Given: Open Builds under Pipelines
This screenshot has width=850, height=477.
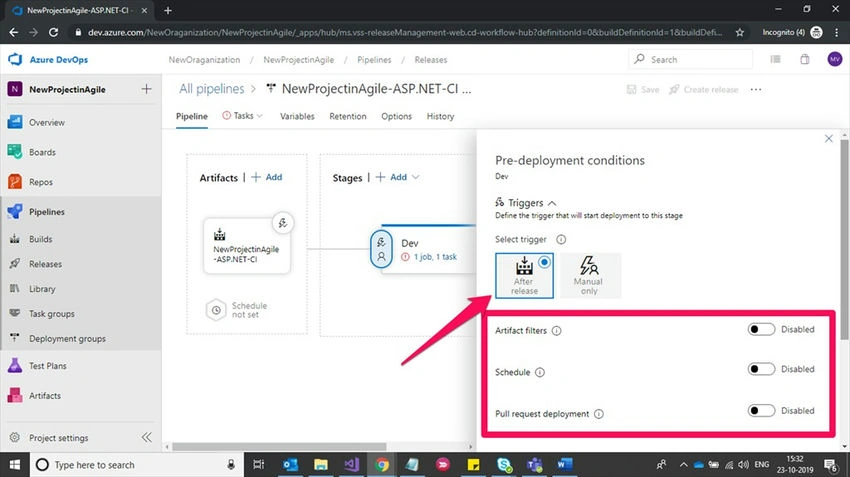Looking at the screenshot, I should point(41,239).
